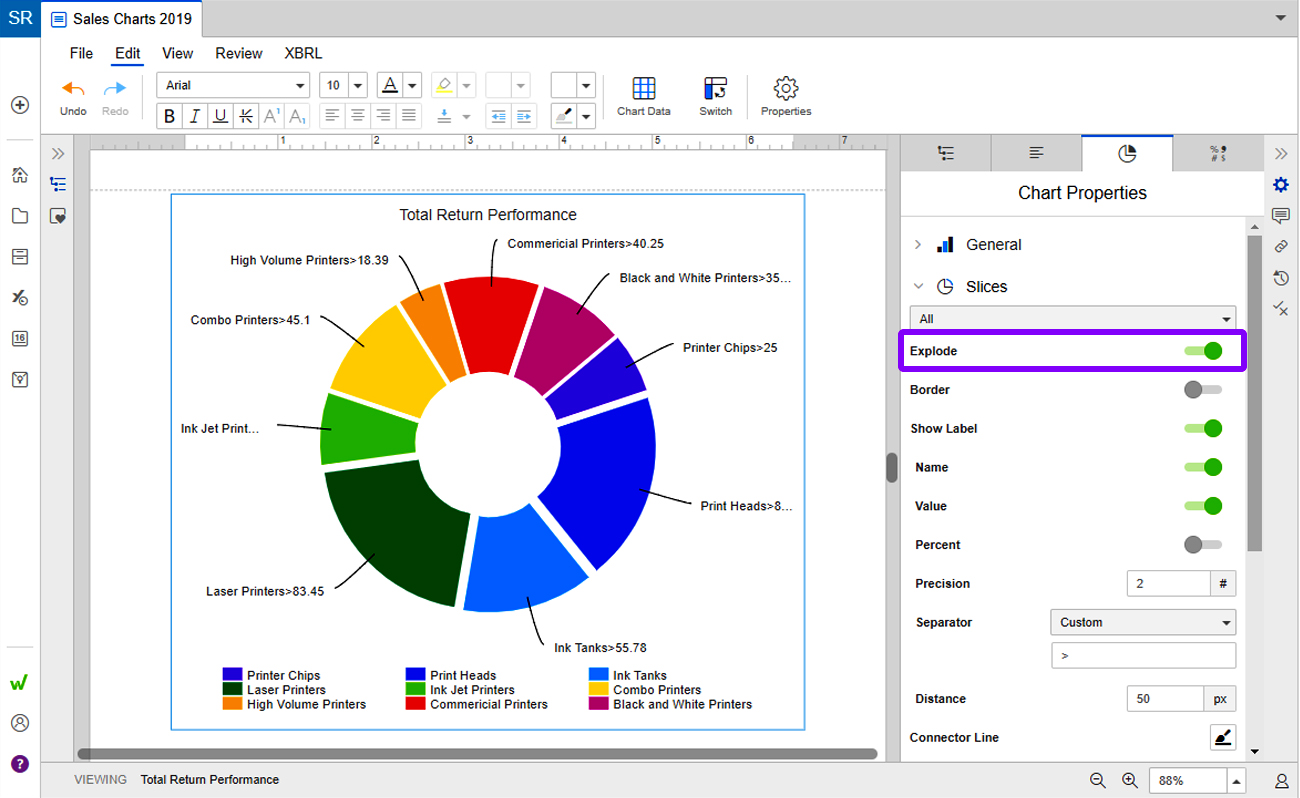Click Connector Line style icon
The image size is (1300, 798).
(x=1223, y=738)
